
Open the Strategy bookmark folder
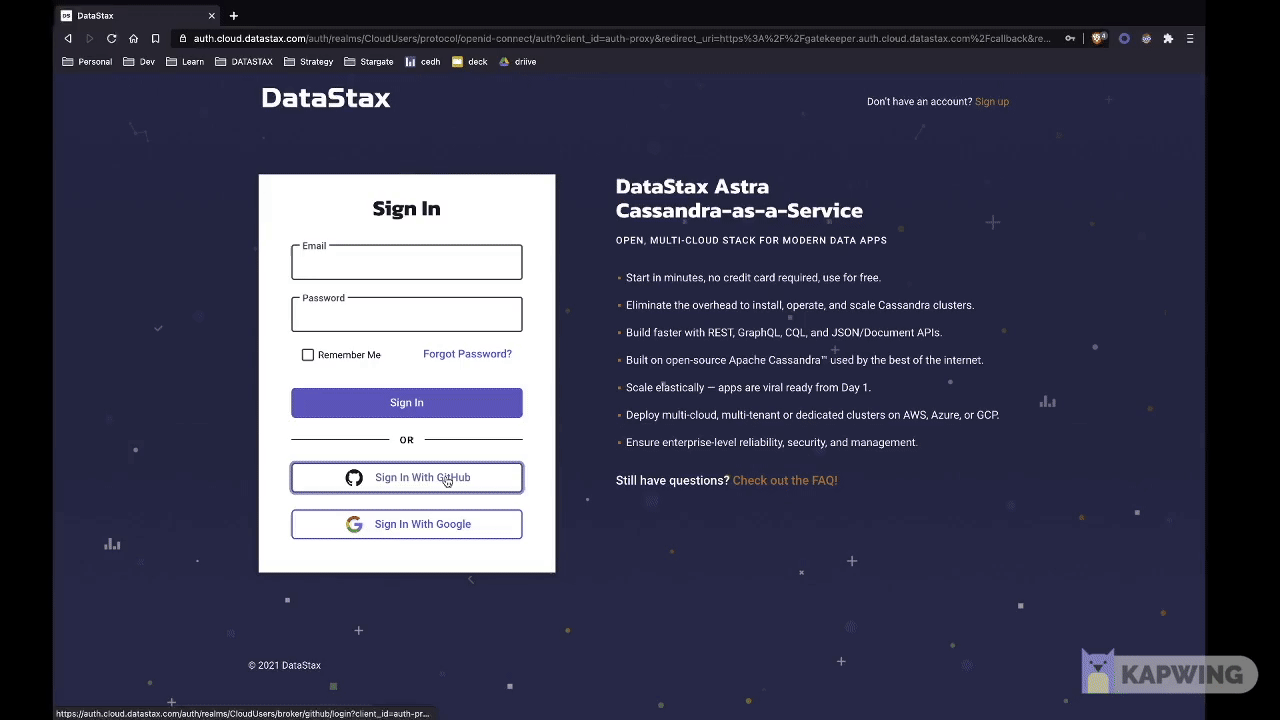(x=309, y=62)
